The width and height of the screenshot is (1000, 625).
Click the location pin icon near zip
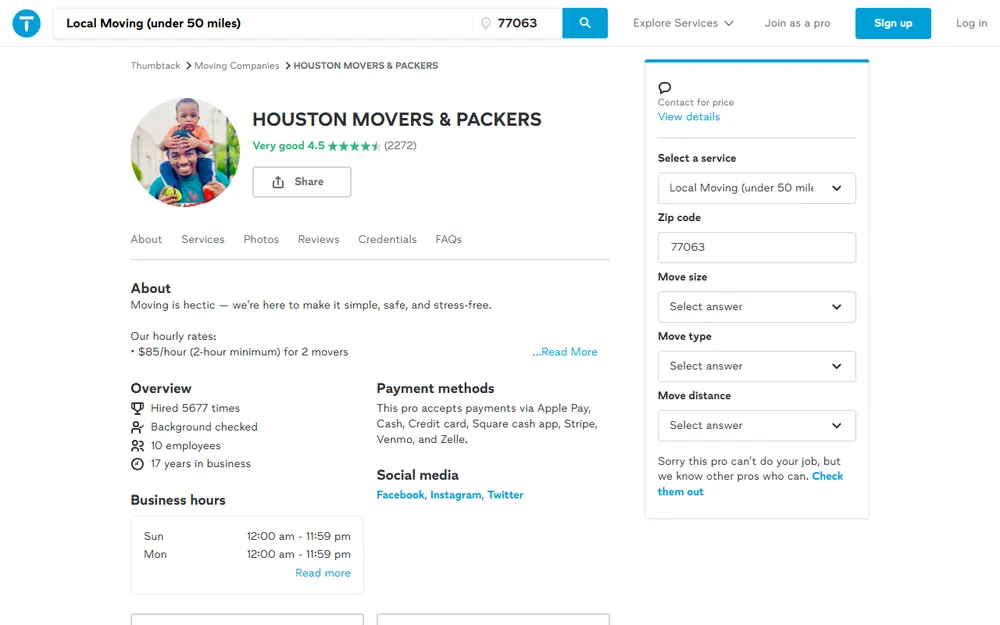click(x=485, y=23)
